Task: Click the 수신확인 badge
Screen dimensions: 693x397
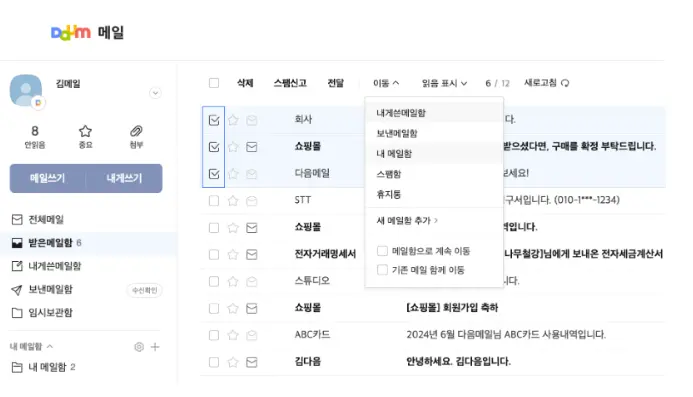Action: pos(145,290)
